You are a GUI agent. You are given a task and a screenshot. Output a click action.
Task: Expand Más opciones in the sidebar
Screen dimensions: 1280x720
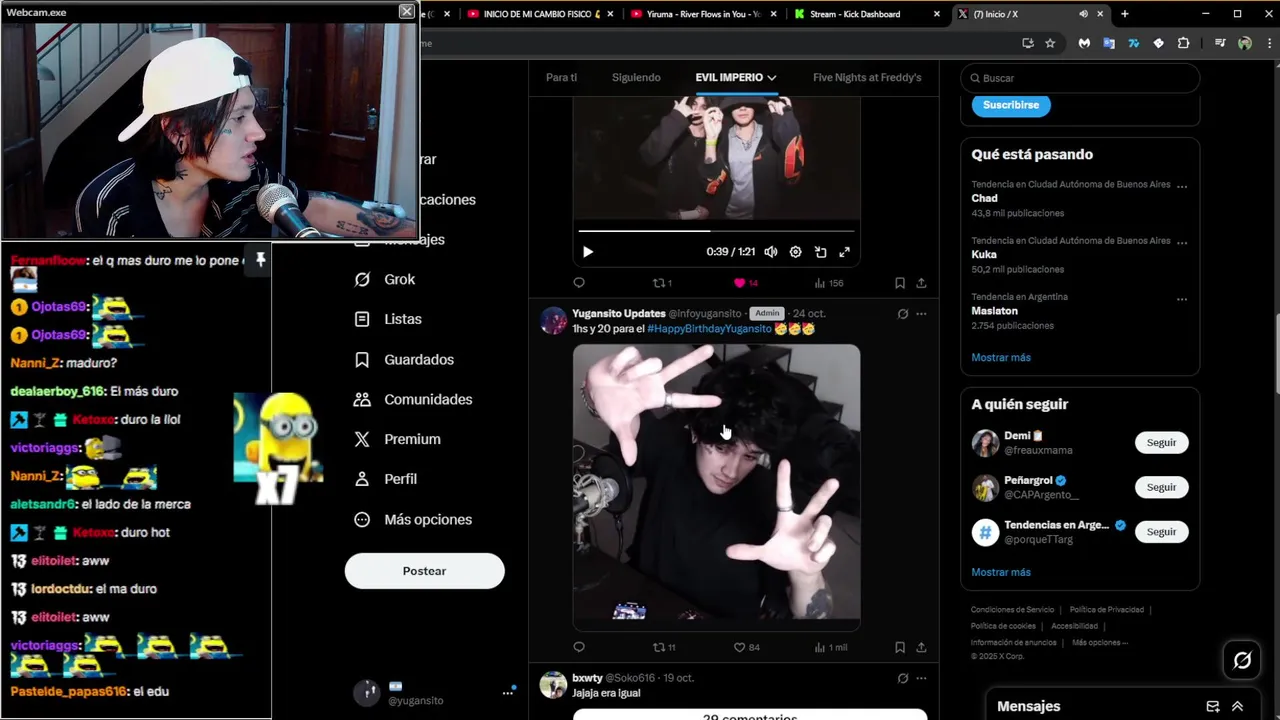point(413,519)
